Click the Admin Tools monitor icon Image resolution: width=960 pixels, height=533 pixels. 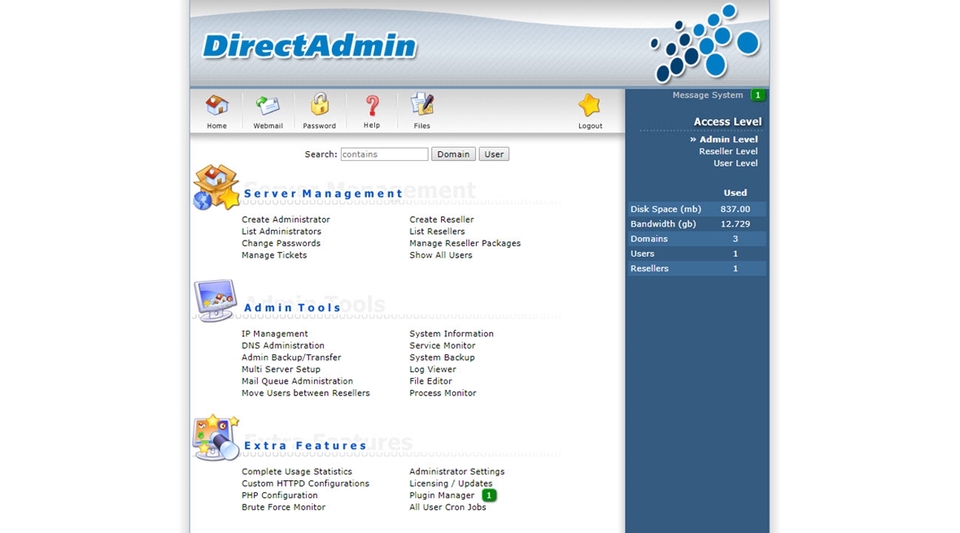(216, 300)
